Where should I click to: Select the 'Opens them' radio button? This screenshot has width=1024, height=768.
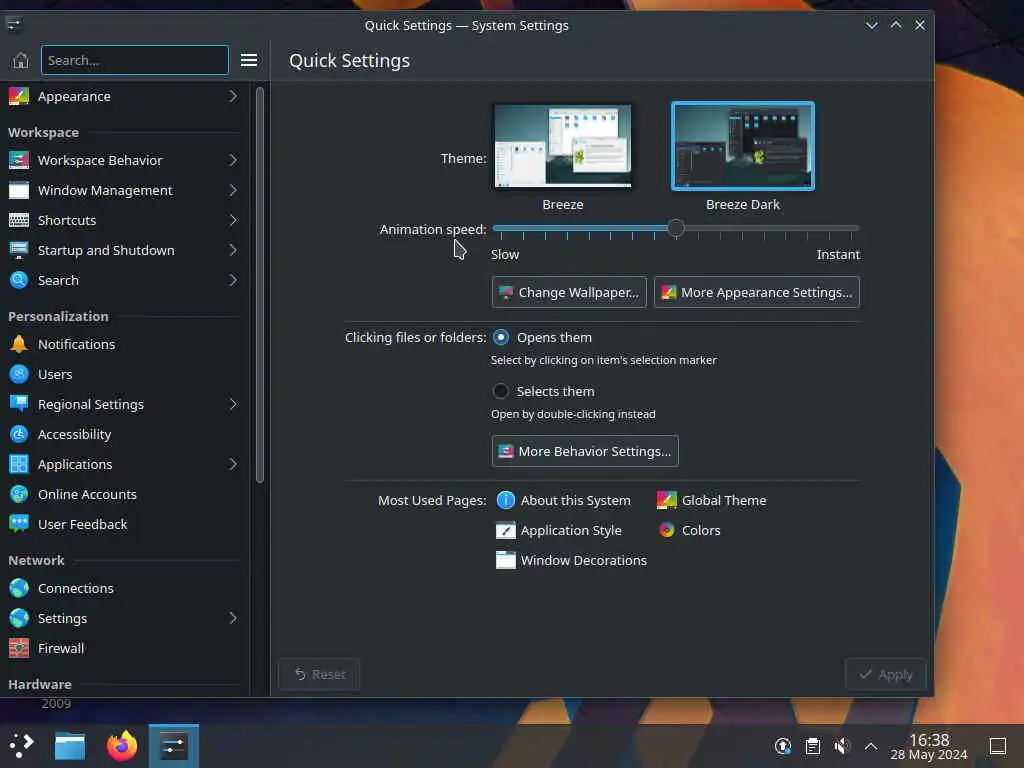501,338
